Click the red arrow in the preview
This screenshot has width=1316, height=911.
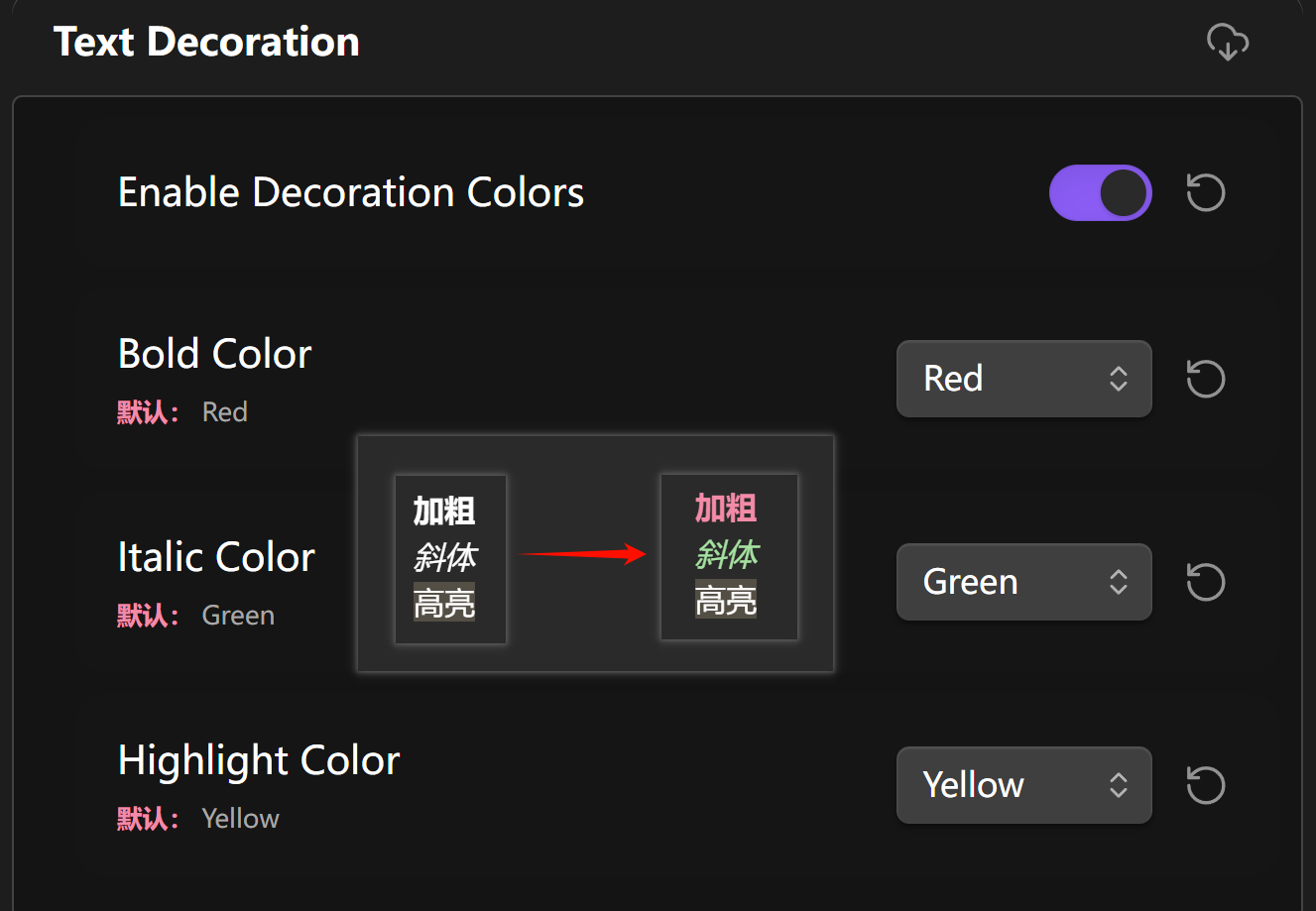pyautogui.click(x=583, y=554)
